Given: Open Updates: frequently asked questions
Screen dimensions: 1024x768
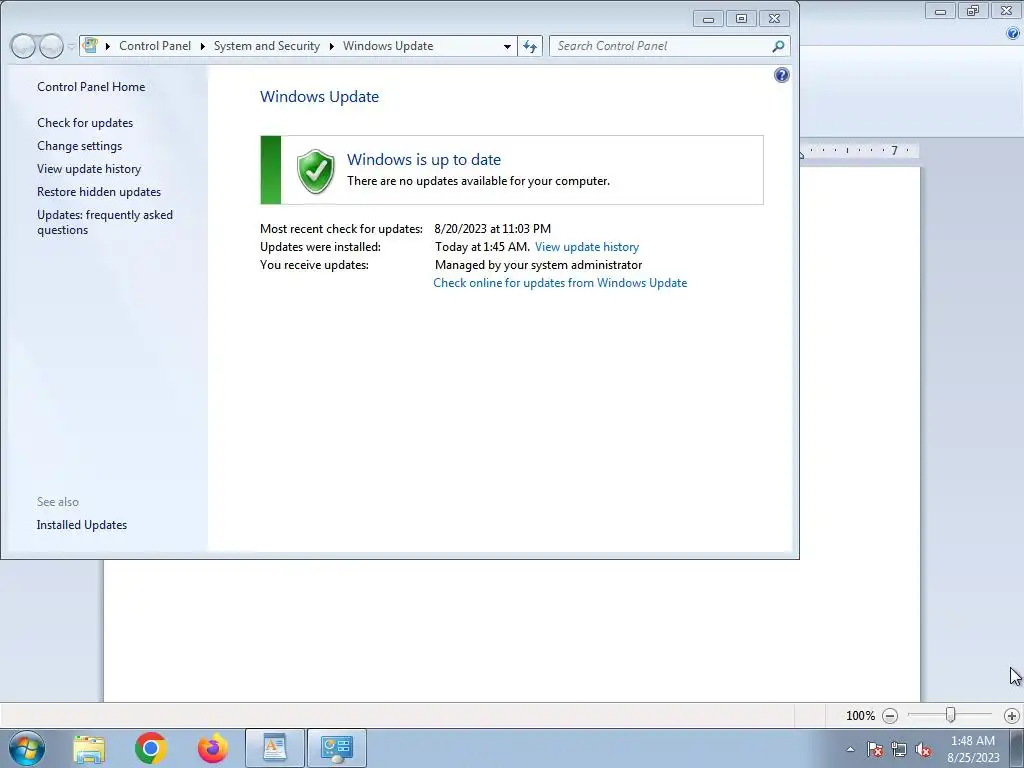Looking at the screenshot, I should click(x=104, y=222).
